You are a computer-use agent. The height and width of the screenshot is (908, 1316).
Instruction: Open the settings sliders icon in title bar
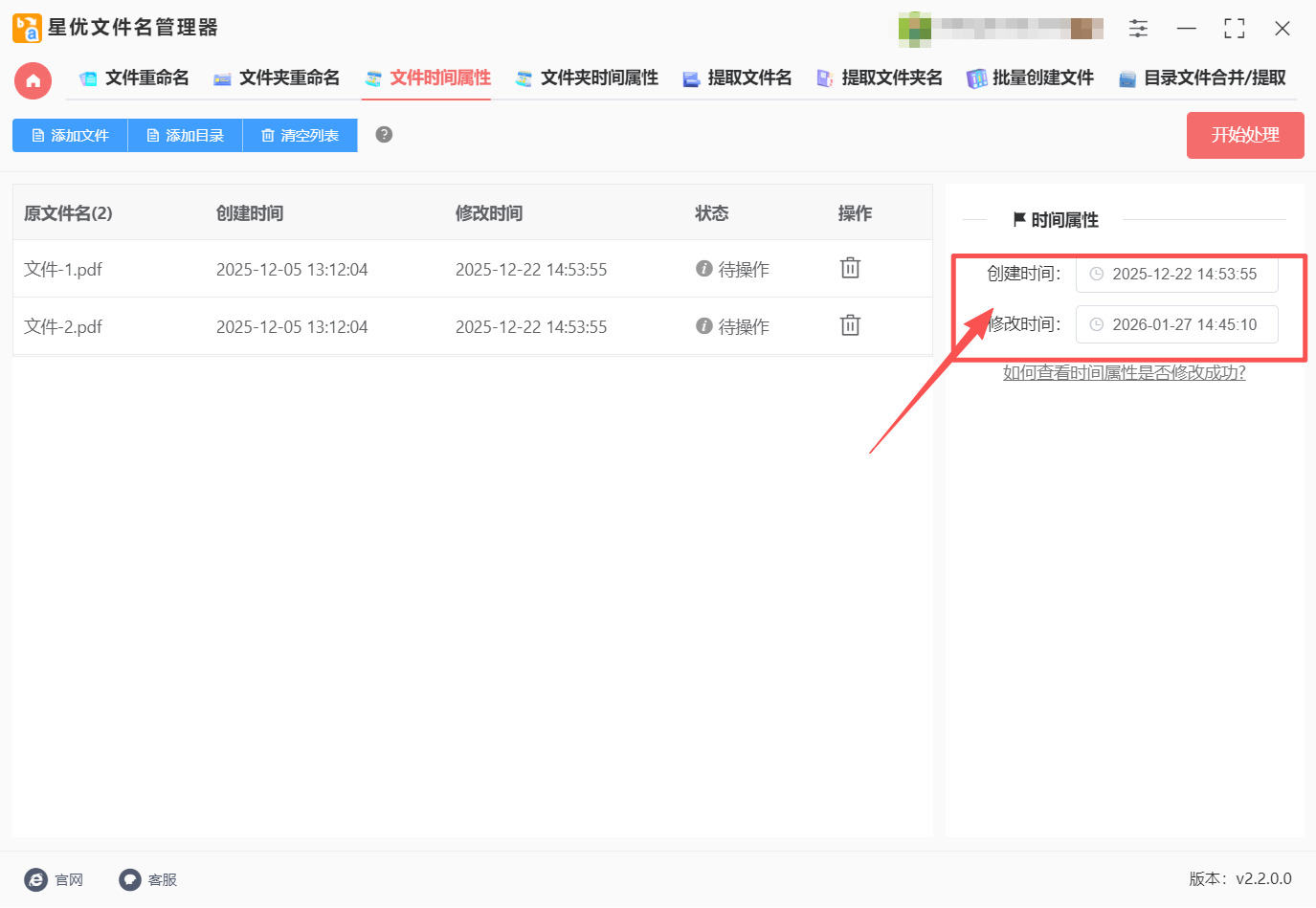(1138, 29)
